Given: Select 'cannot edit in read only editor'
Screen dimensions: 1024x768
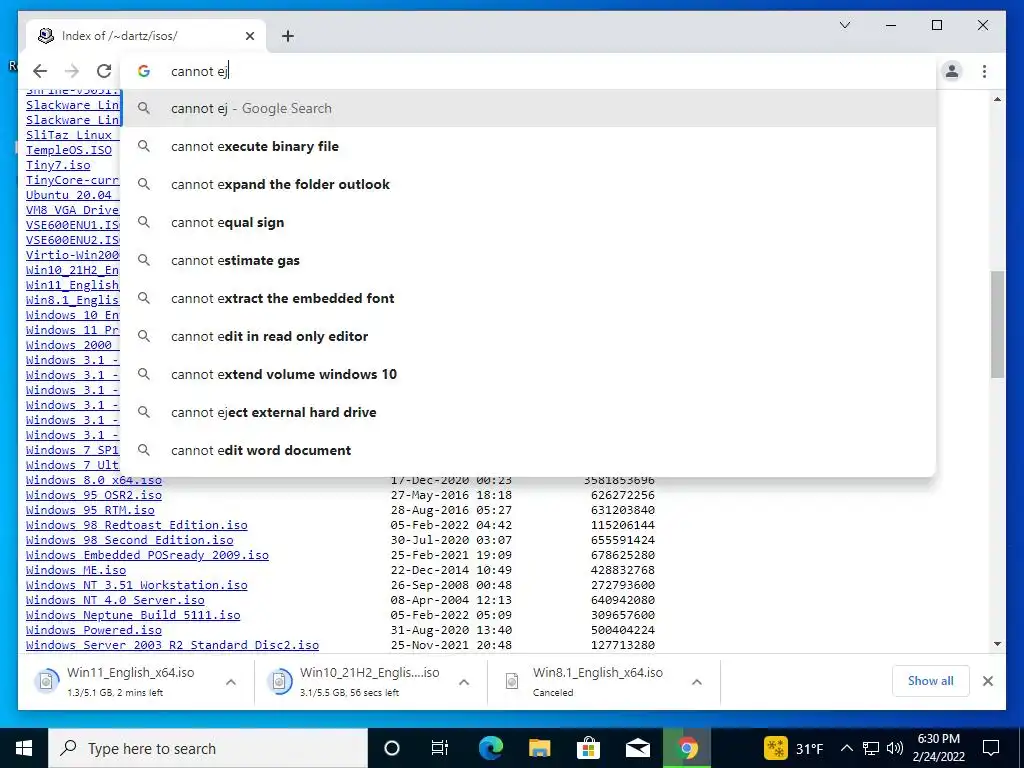Looking at the screenshot, I should click(x=528, y=336).
